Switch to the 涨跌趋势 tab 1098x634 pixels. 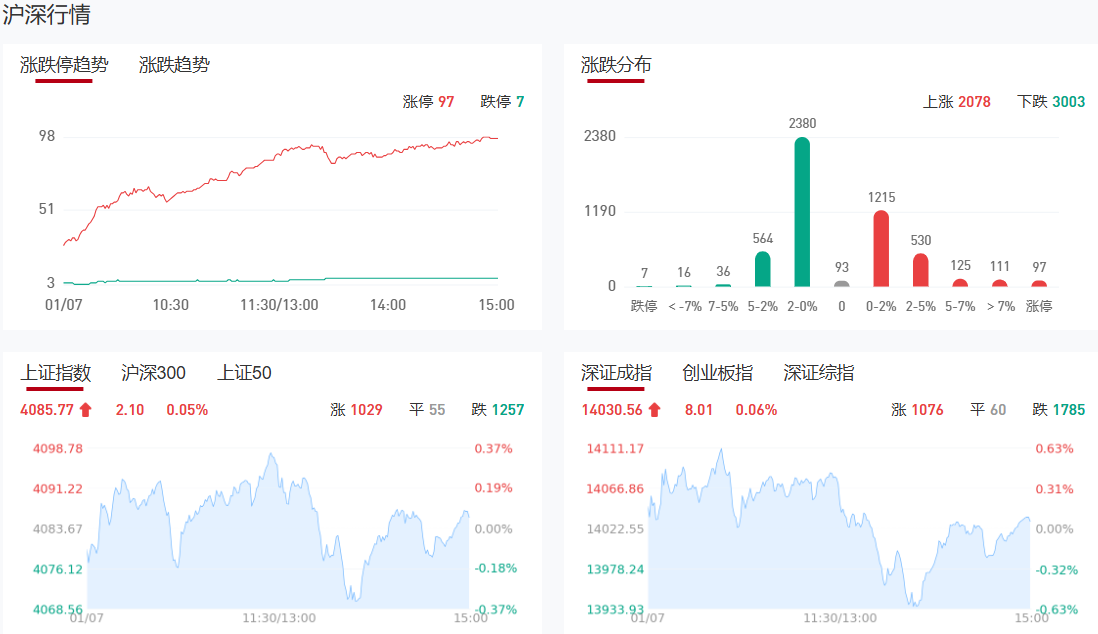coord(174,65)
